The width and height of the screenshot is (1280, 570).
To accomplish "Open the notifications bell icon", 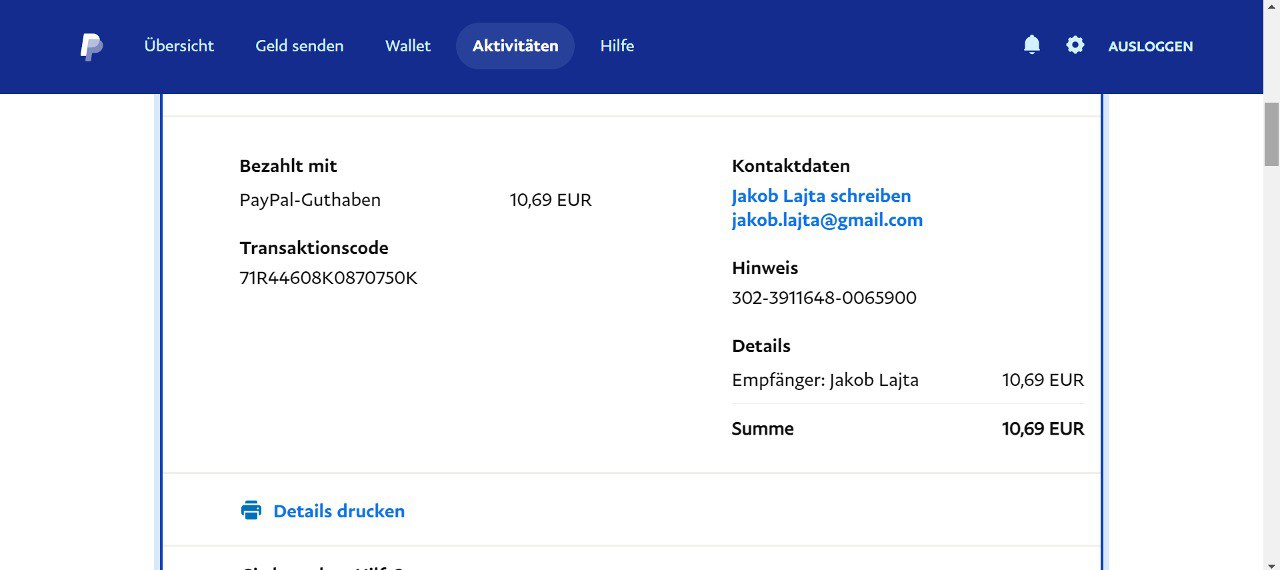I will coord(1032,45).
